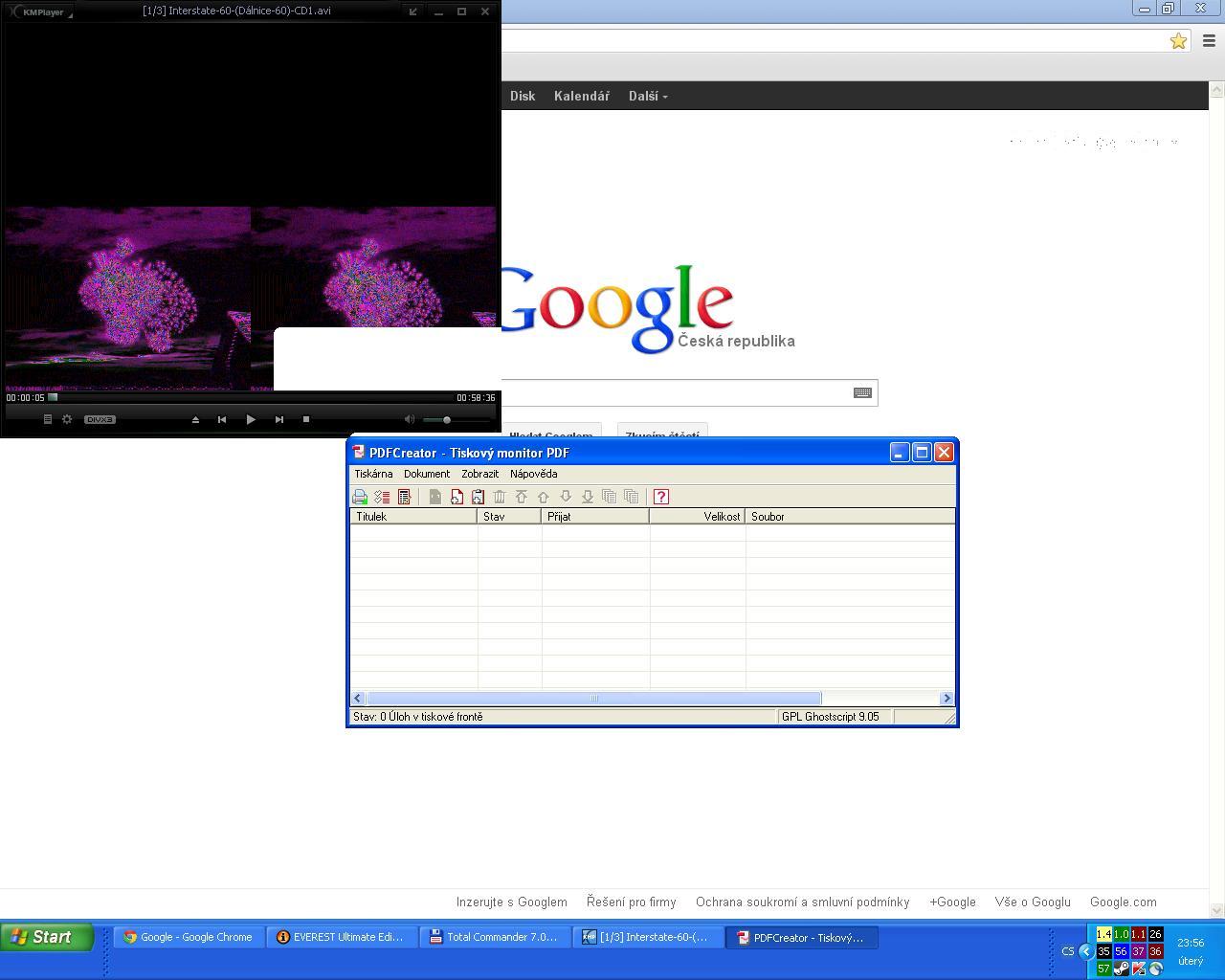
Task: Click the KMPlayer compact mode arrow icon
Action: [x=413, y=11]
